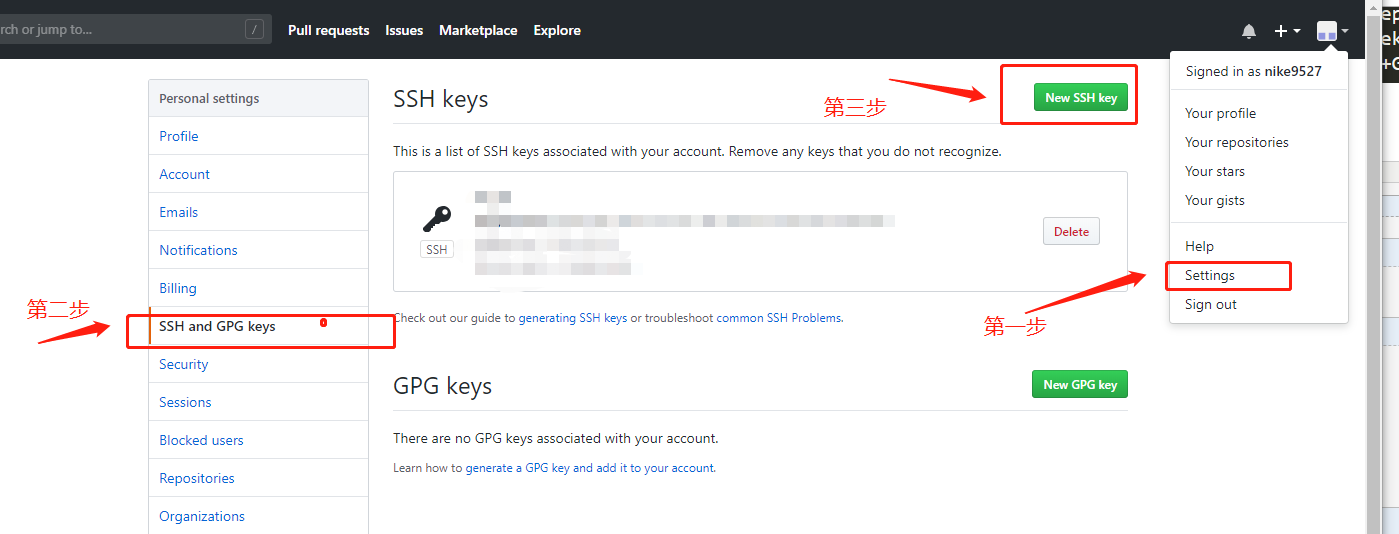Click the New GPG key button
Viewport: 1399px width, 534px height.
coord(1080,384)
